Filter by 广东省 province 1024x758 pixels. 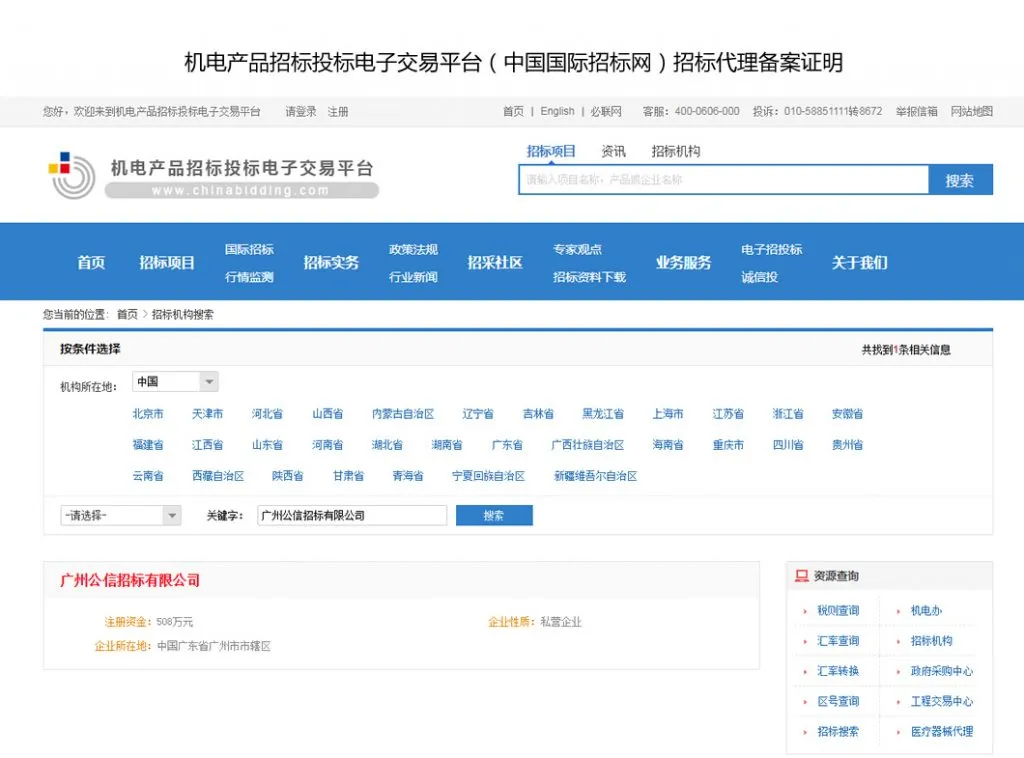pyautogui.click(x=507, y=445)
